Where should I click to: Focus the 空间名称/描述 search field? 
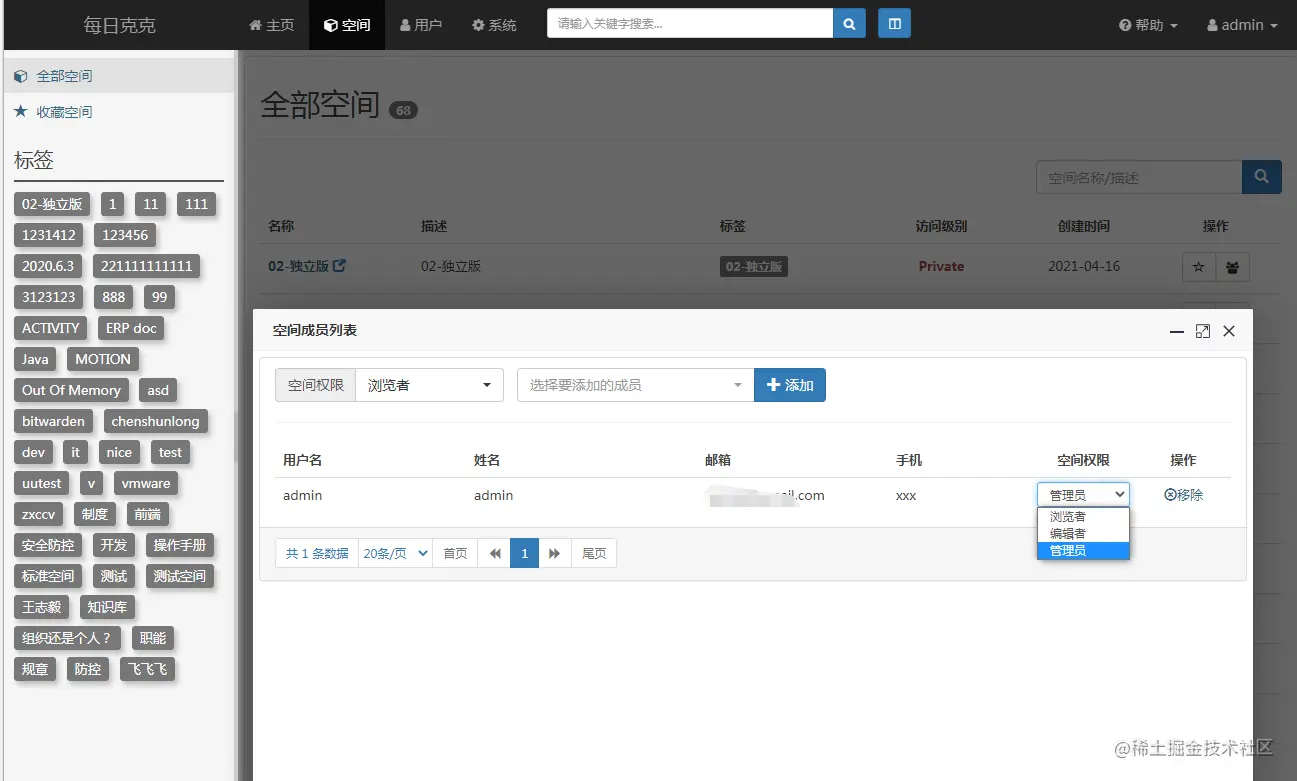coord(1139,177)
